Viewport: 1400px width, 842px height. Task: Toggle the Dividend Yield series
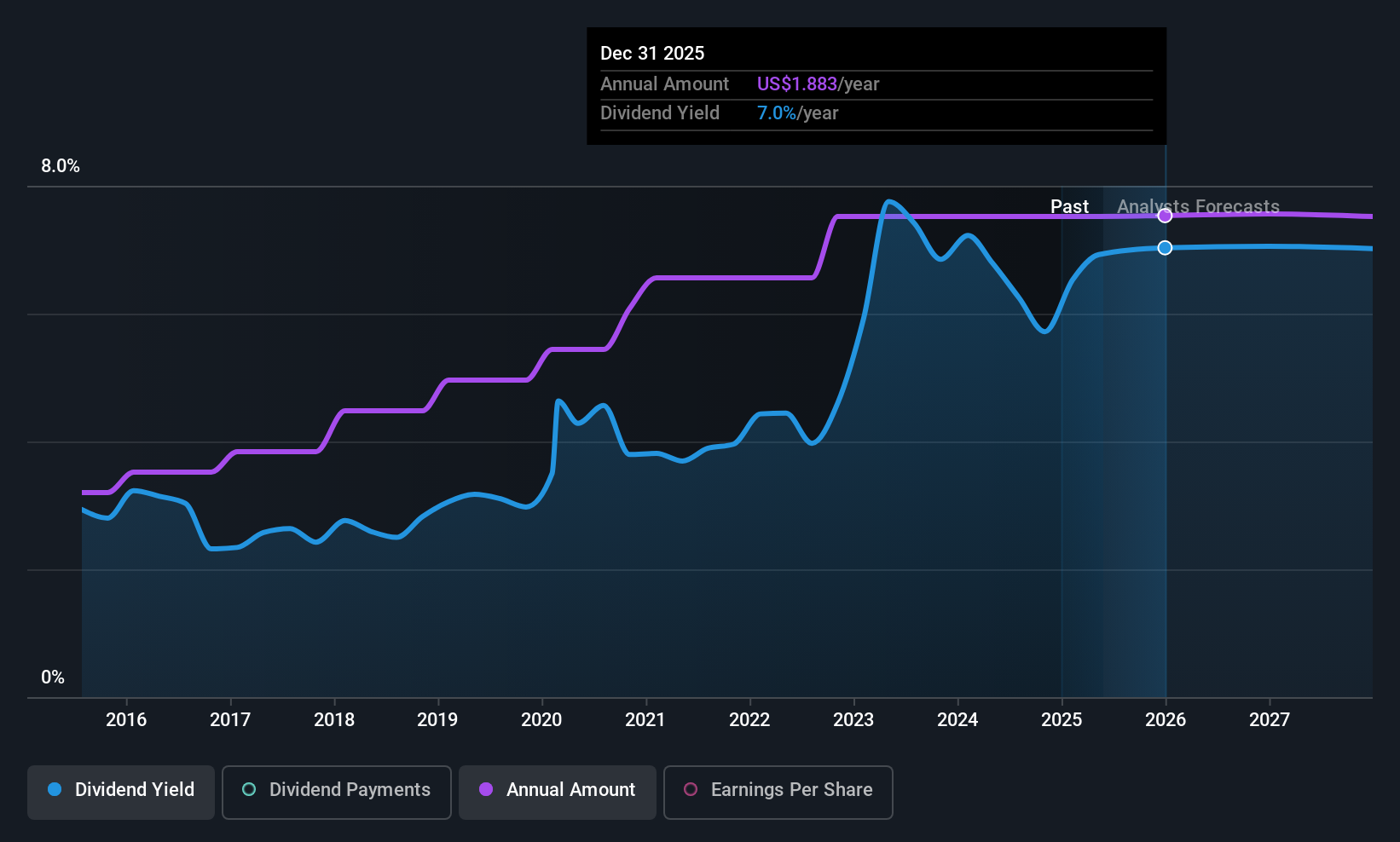click(121, 793)
